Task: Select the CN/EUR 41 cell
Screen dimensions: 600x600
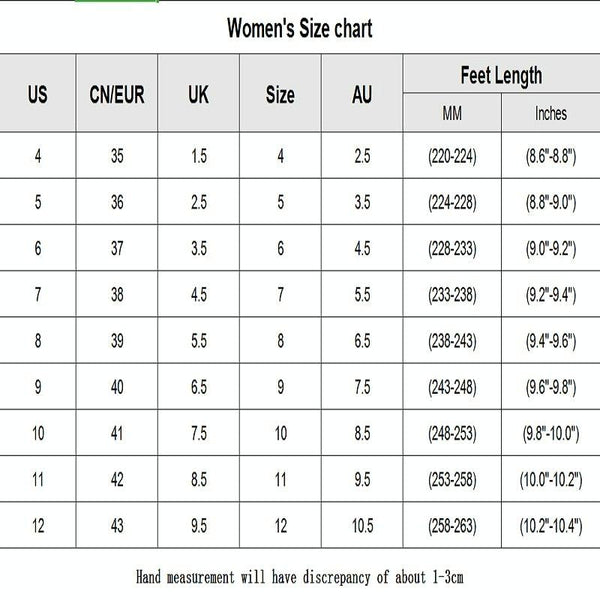Action: point(117,433)
